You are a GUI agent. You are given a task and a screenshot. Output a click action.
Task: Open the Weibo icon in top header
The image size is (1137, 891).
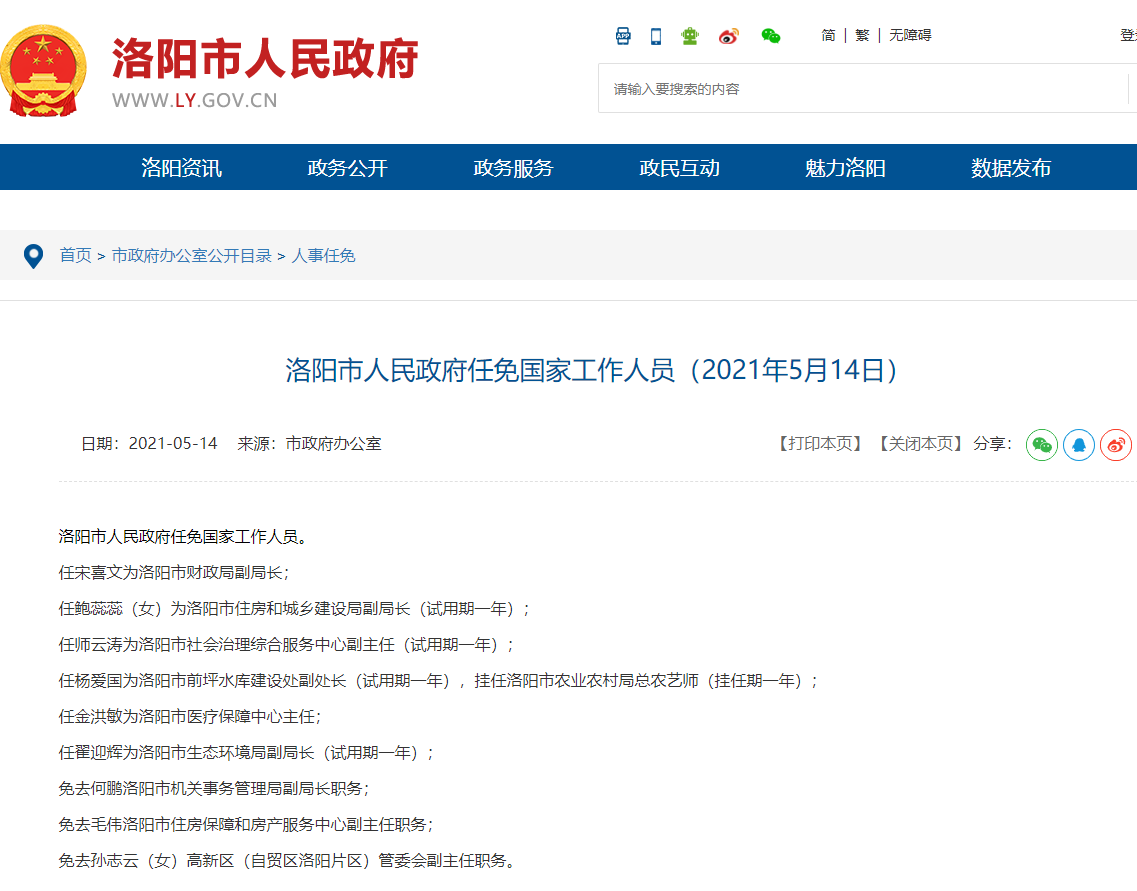pyautogui.click(x=728, y=36)
